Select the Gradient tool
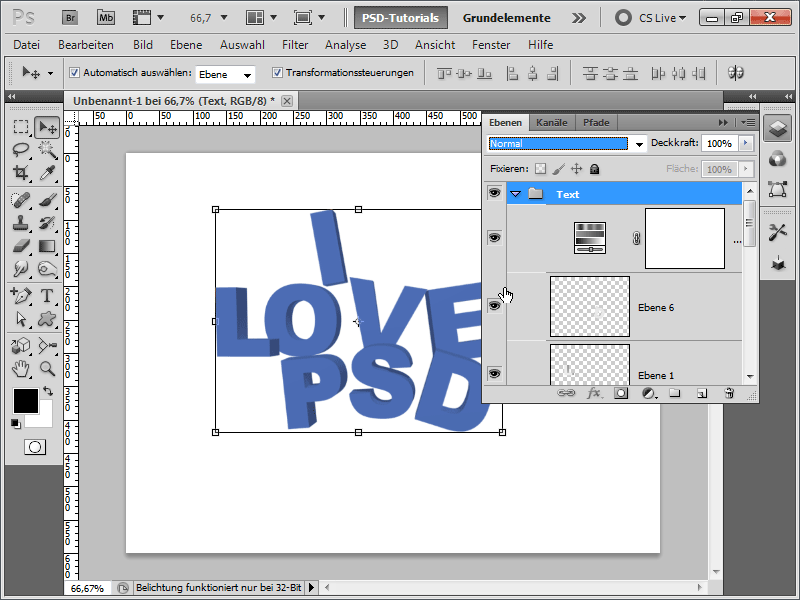This screenshot has width=800, height=600. pyautogui.click(x=47, y=246)
